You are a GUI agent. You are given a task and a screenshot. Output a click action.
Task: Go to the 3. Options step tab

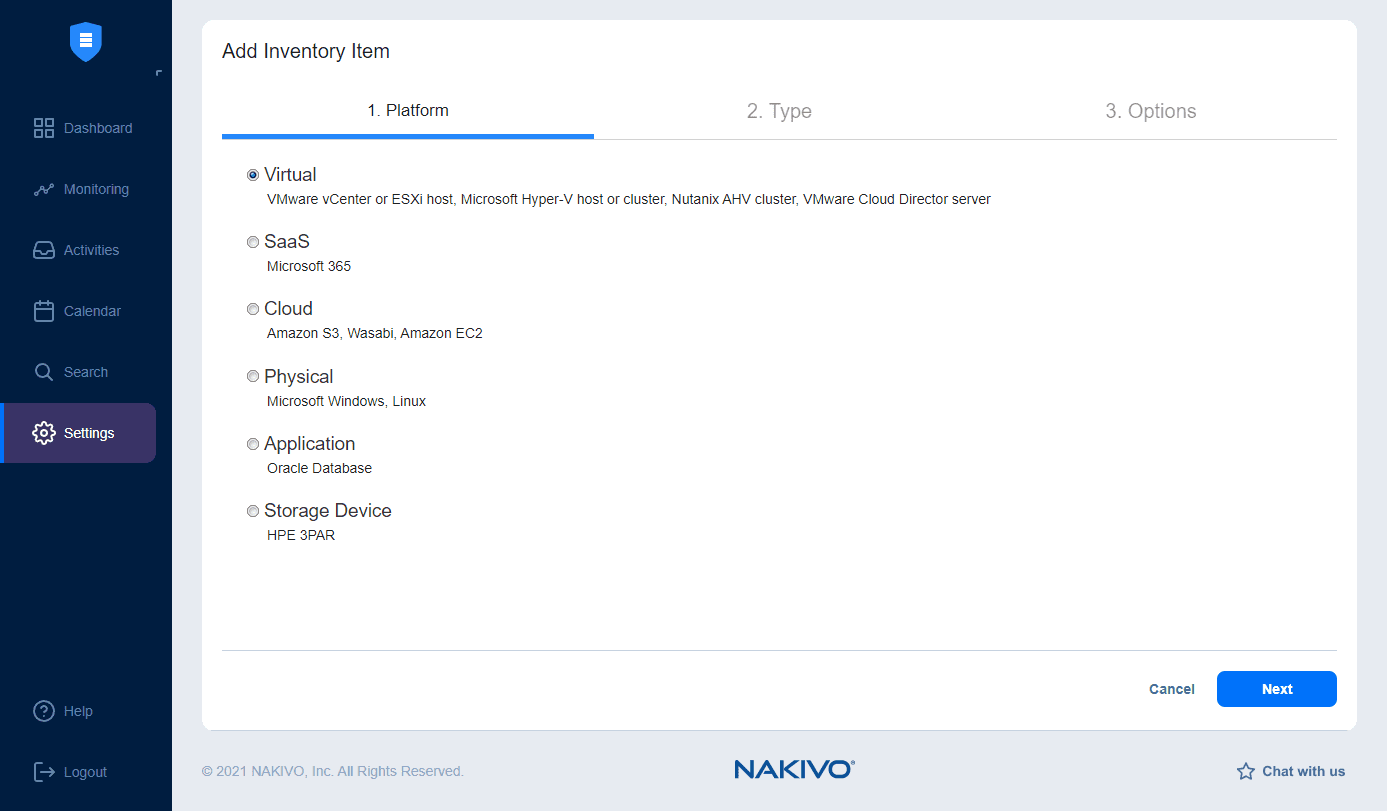1150,111
